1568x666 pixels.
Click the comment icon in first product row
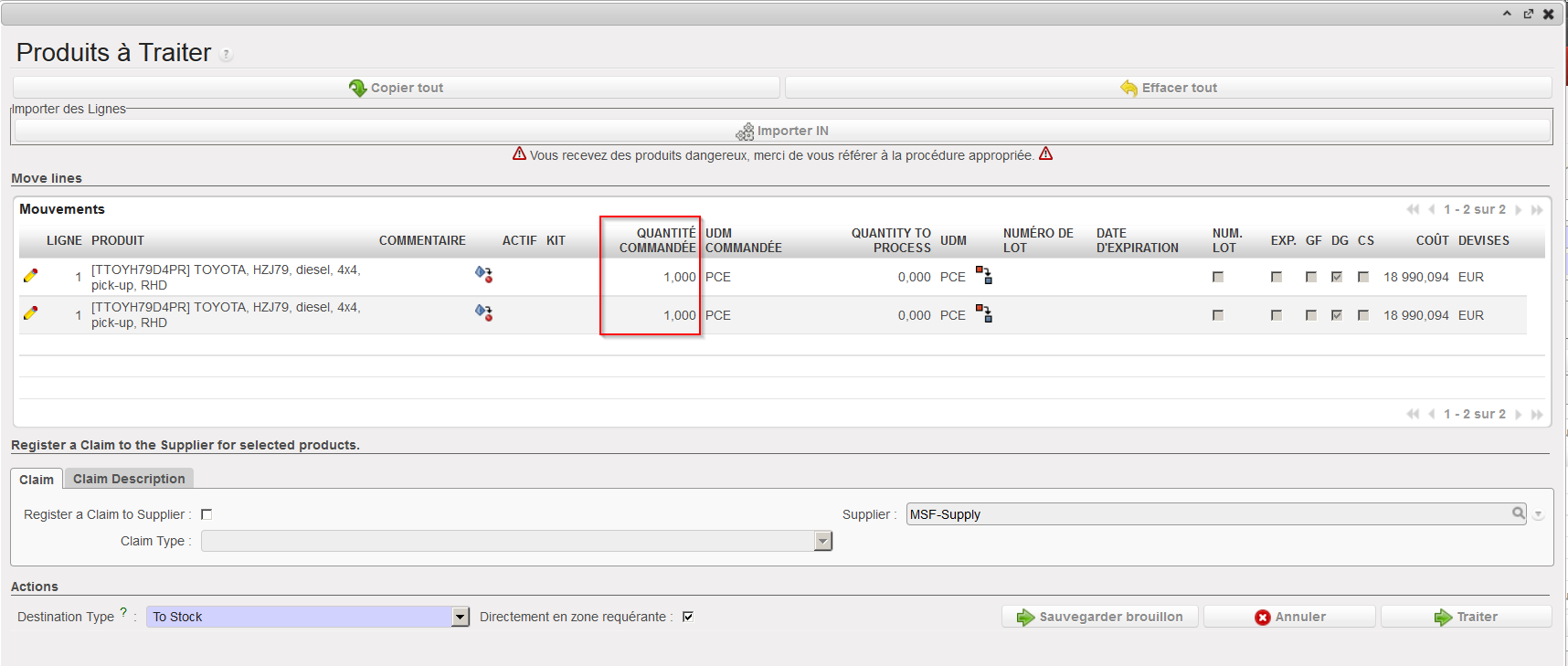pyautogui.click(x=483, y=274)
